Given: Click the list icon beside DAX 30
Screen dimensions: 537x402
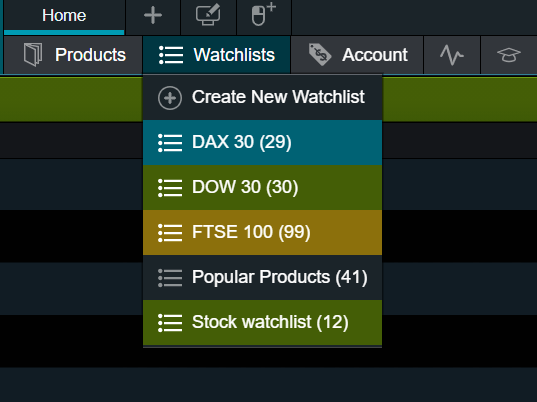Looking at the screenshot, I should point(170,143).
